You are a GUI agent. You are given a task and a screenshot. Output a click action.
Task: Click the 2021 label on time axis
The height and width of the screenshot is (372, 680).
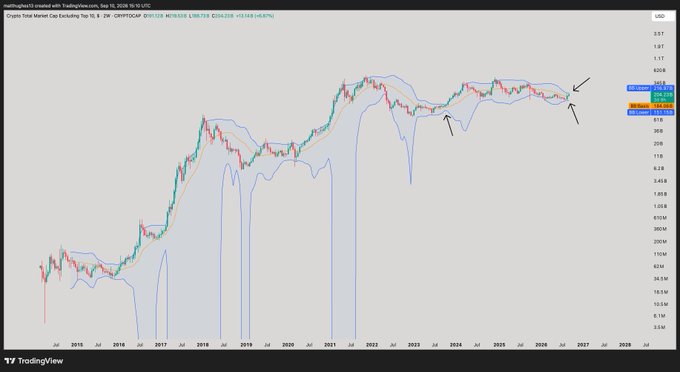pos(330,345)
